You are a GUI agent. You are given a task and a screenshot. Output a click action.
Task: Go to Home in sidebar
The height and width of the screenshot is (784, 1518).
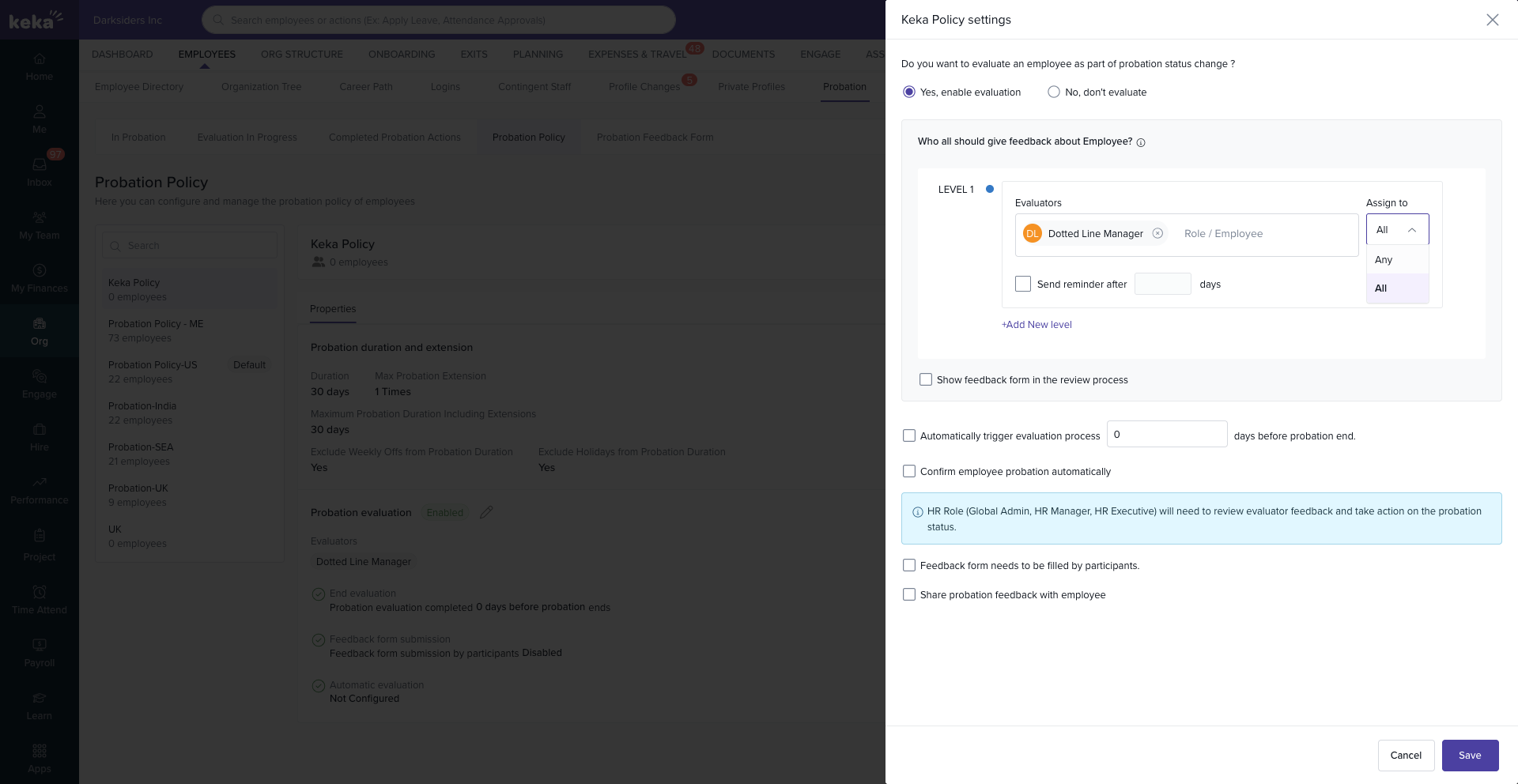tap(40, 59)
